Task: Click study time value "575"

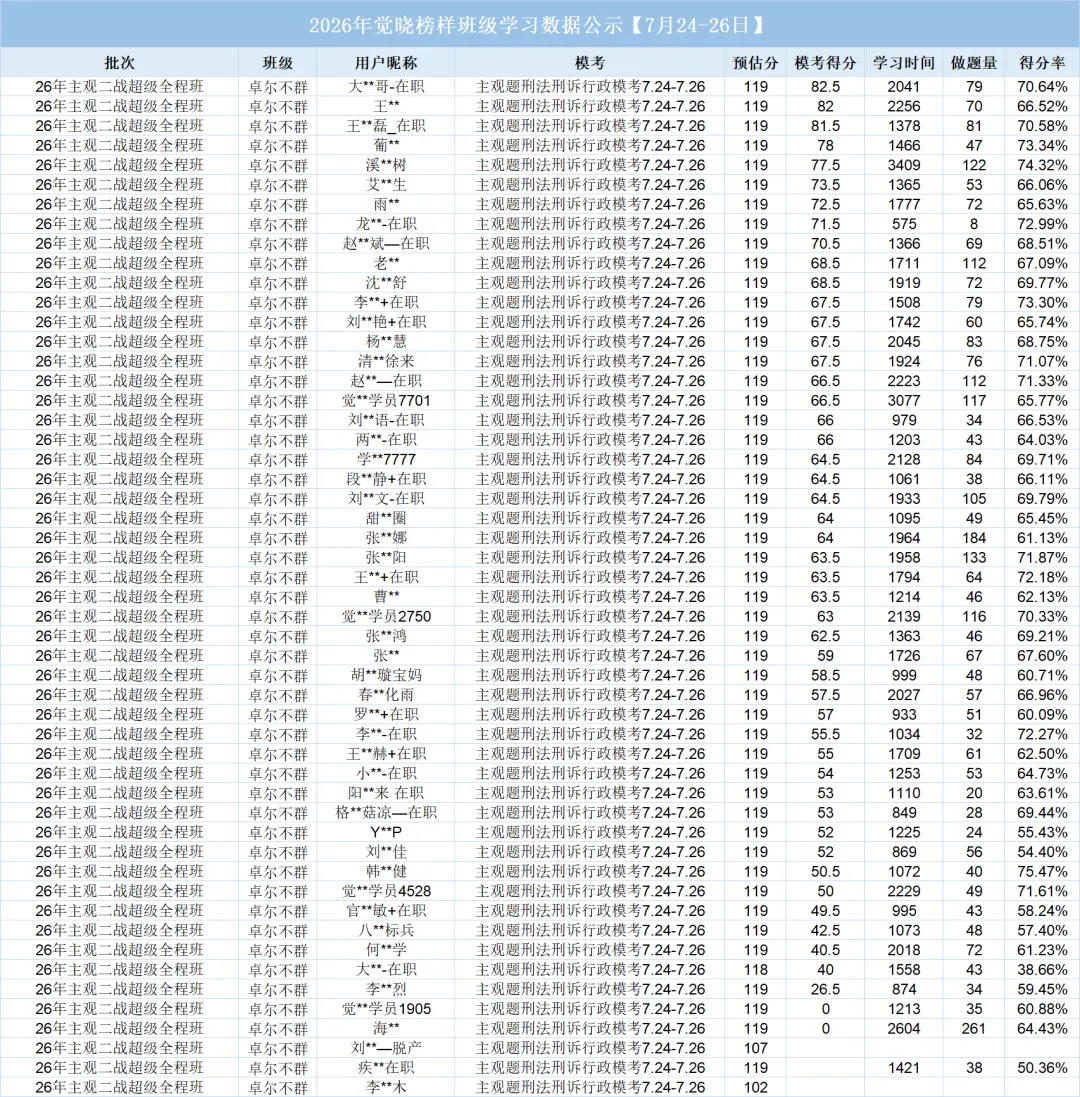Action: 904,224
